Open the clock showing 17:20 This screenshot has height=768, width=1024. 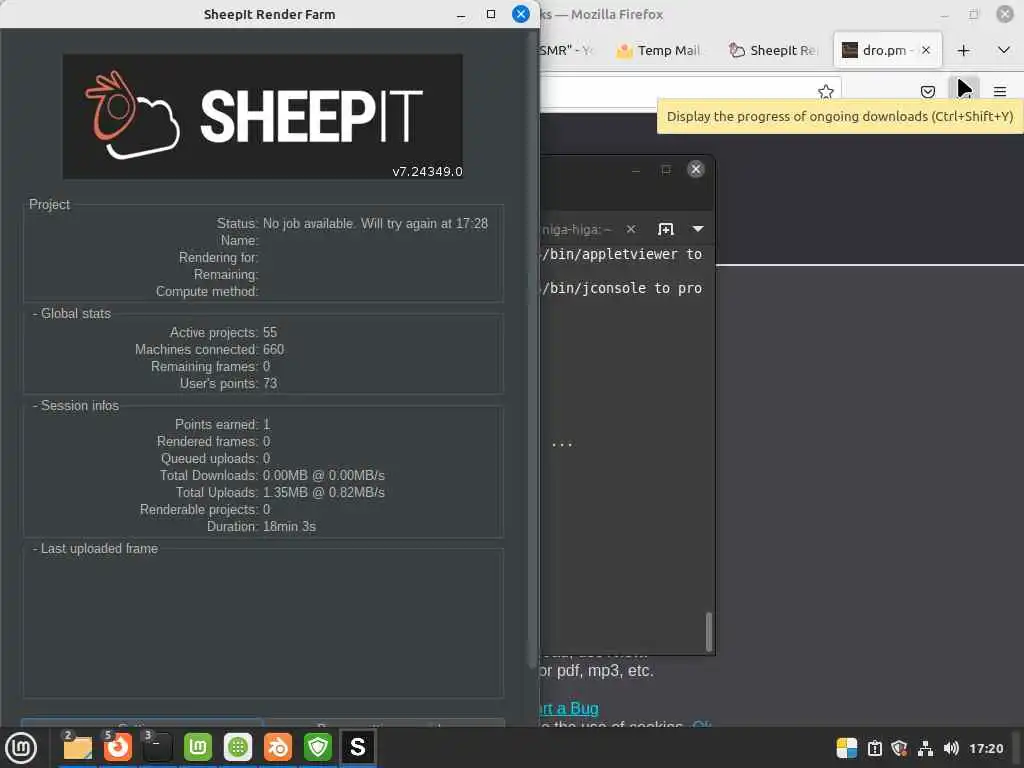986,748
